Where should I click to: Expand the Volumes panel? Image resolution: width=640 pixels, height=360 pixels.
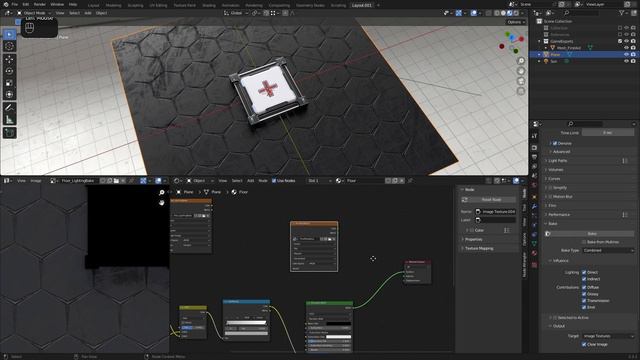point(556,170)
